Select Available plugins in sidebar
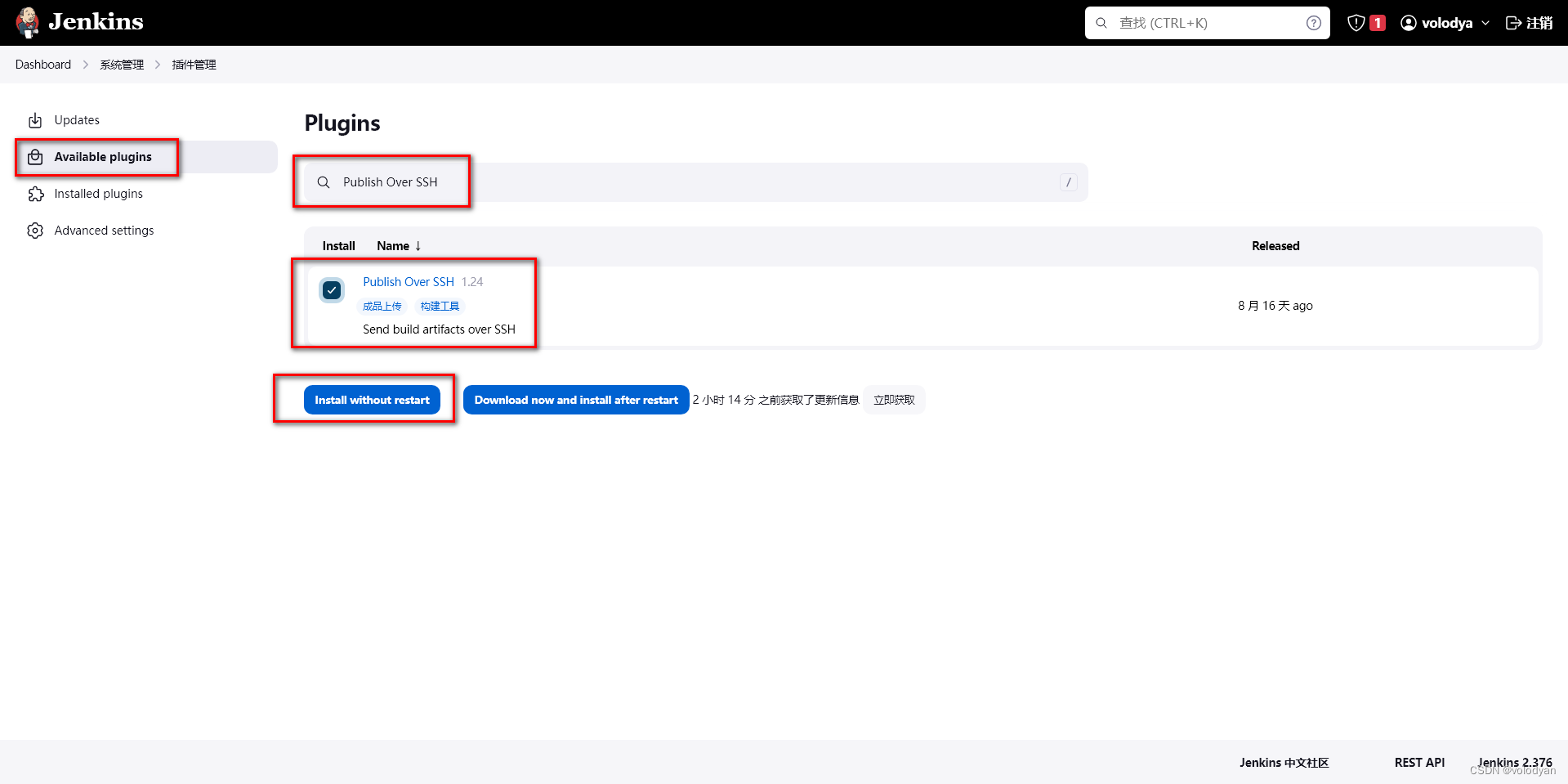Viewport: 1568px width, 784px height. [147, 157]
